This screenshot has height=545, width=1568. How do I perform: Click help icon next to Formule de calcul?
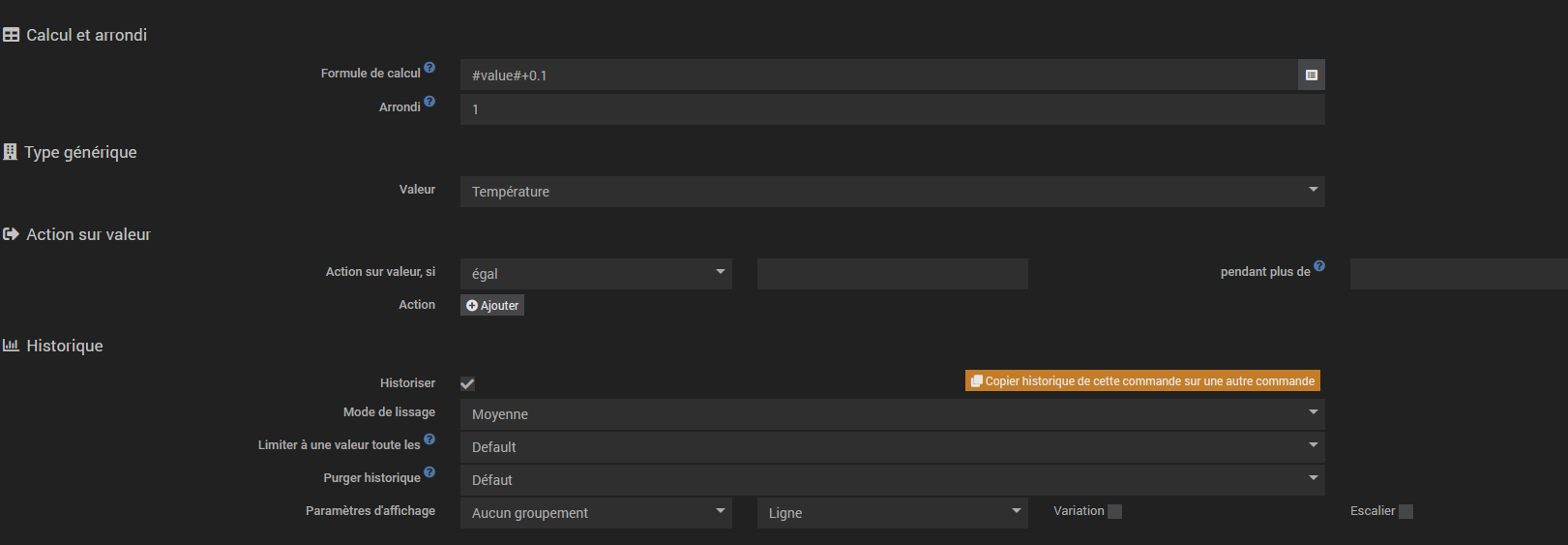click(x=429, y=68)
